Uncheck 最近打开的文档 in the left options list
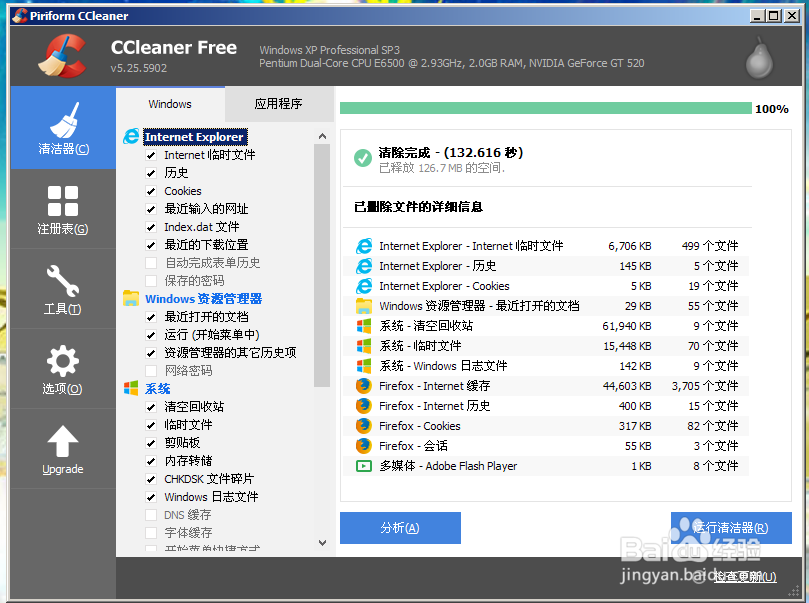Screen dimensions: 809x603 tap(151, 317)
